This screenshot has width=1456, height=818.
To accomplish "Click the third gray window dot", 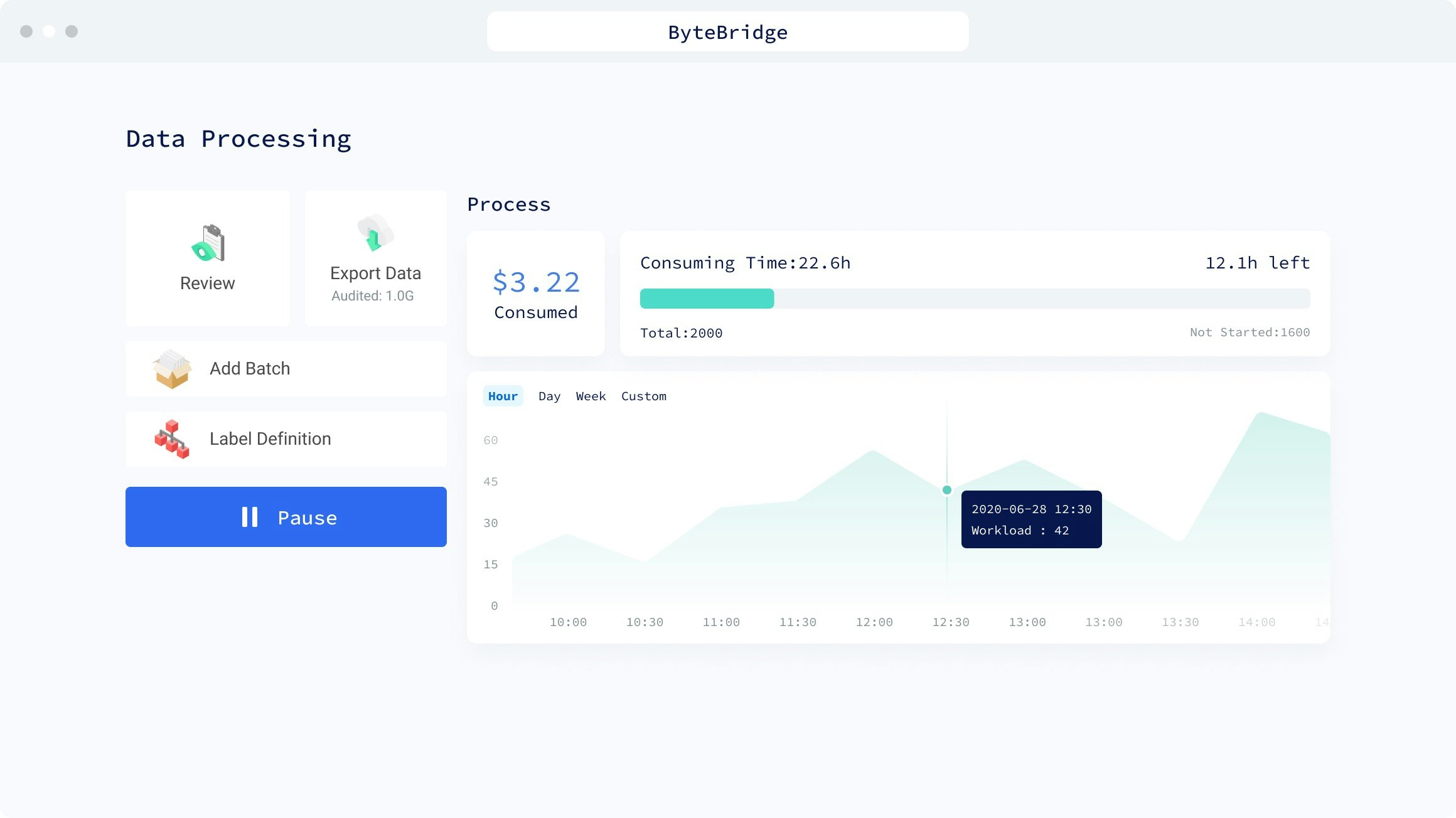I will (x=72, y=31).
